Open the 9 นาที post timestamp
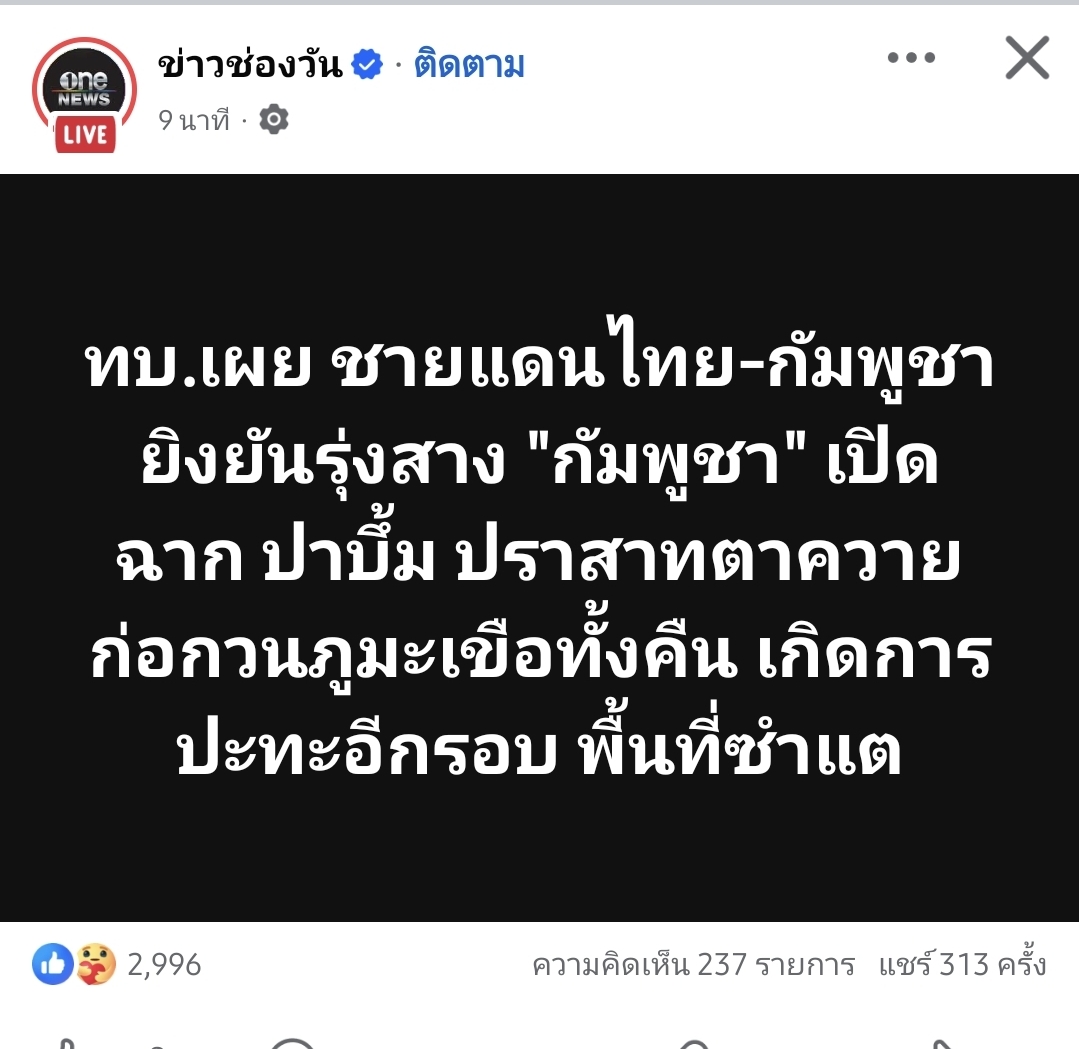Viewport: 1079px width, 1049px height. point(193,120)
